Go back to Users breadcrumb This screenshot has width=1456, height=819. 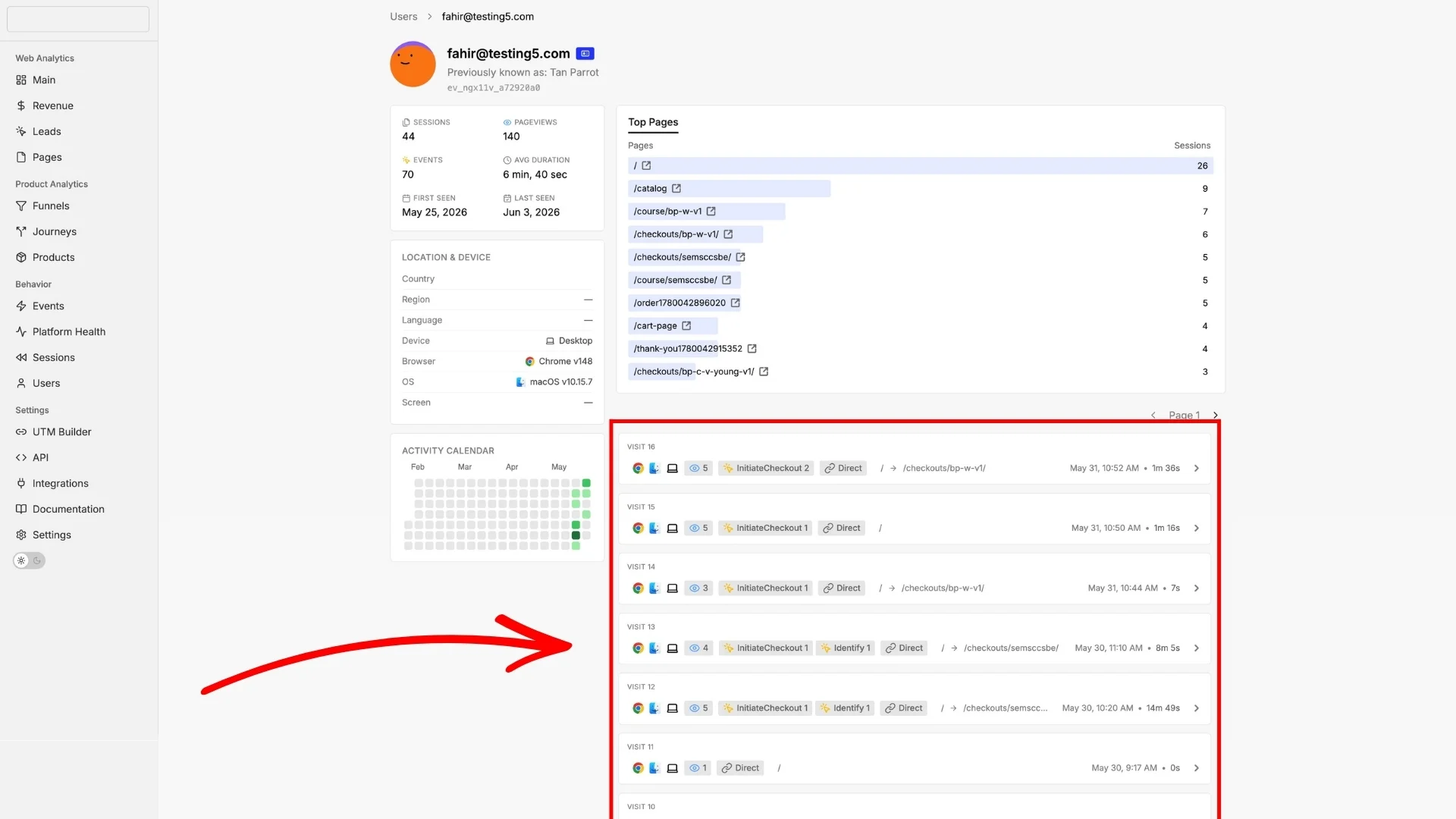(403, 17)
